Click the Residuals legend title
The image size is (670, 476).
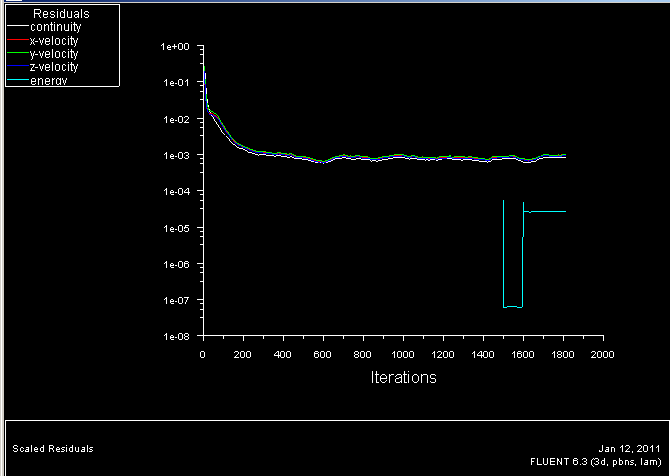(x=61, y=14)
